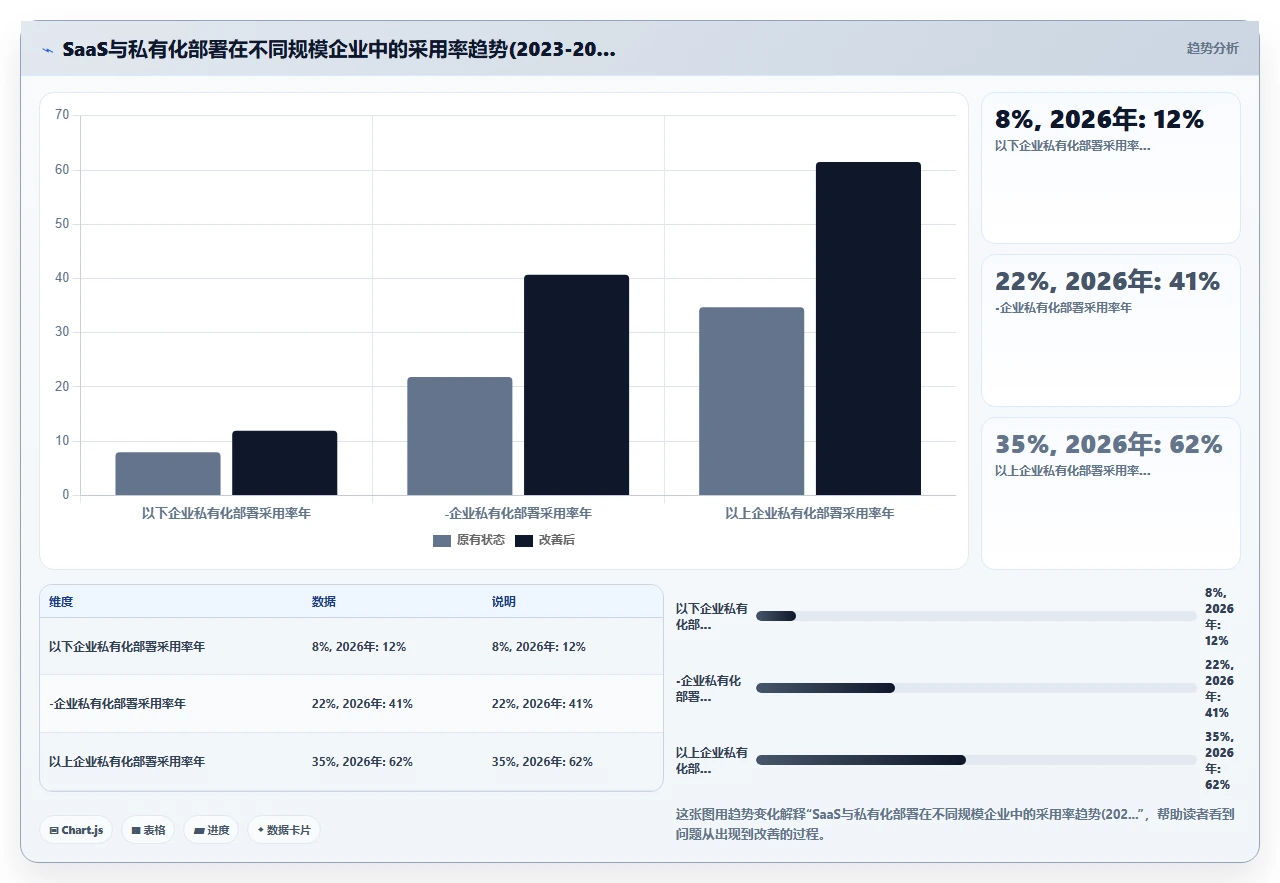
Task: Click the 数据 column header
Action: coord(324,602)
